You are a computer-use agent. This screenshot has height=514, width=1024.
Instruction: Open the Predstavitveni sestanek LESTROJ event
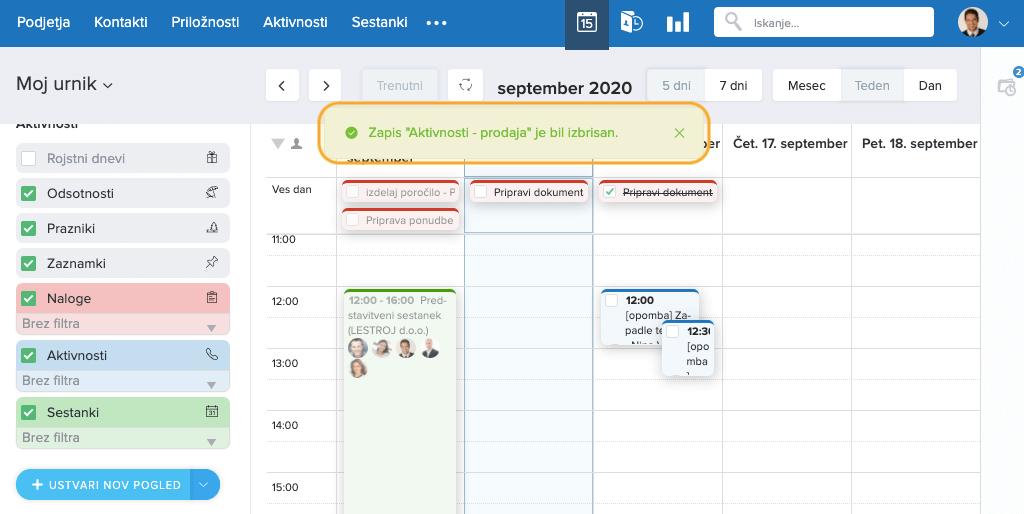pyautogui.click(x=399, y=401)
